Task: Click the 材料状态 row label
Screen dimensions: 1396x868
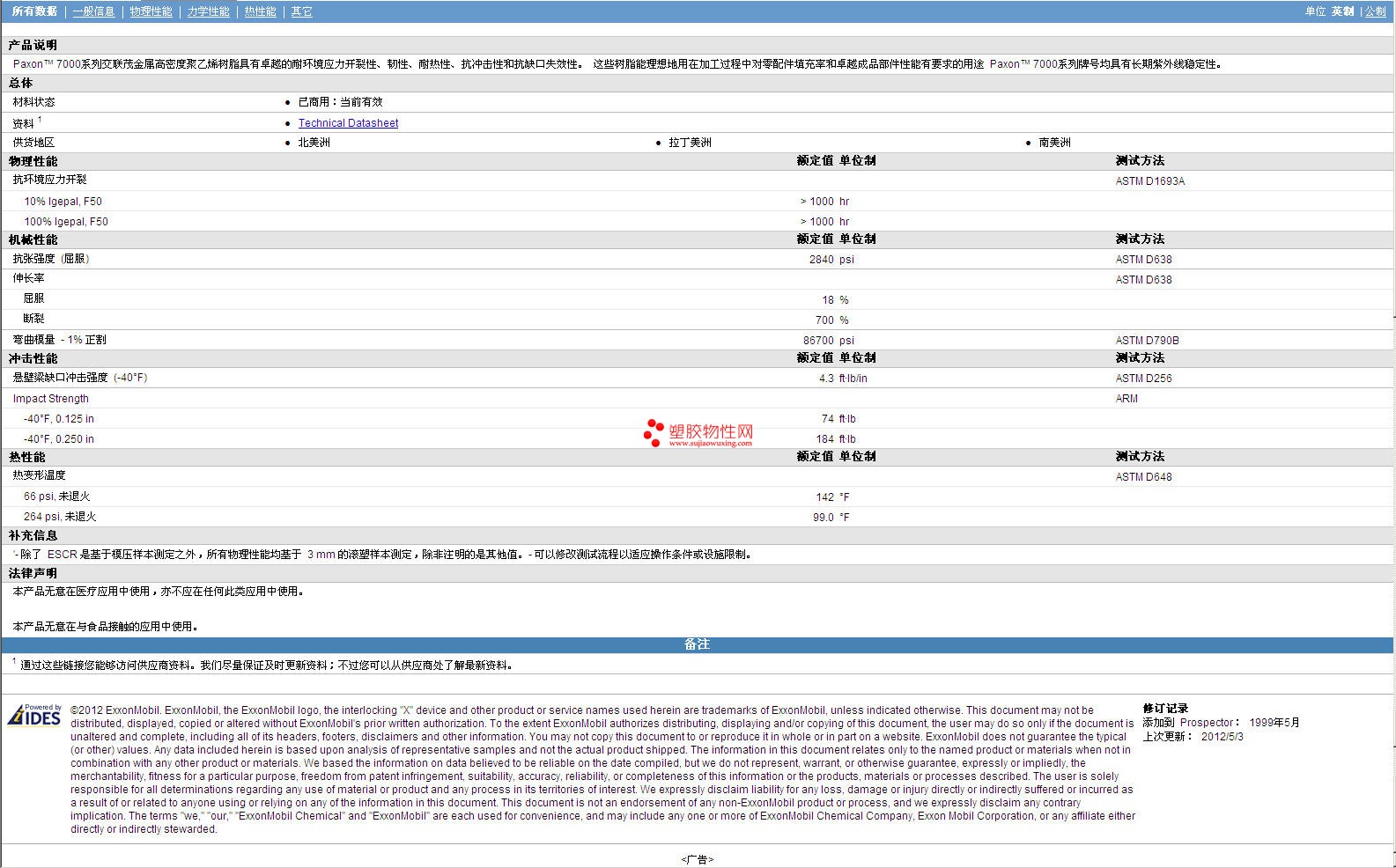Action: pos(33,102)
